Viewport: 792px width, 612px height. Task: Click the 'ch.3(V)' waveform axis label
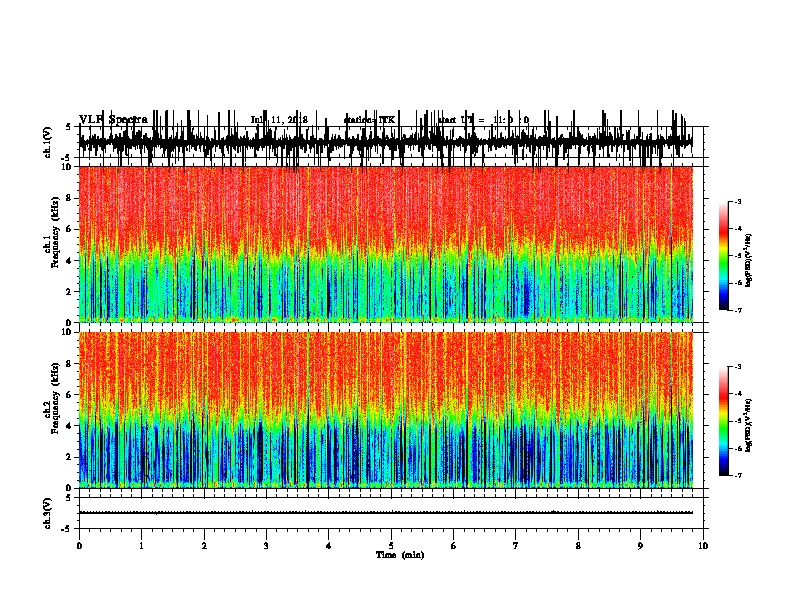pyautogui.click(x=48, y=513)
